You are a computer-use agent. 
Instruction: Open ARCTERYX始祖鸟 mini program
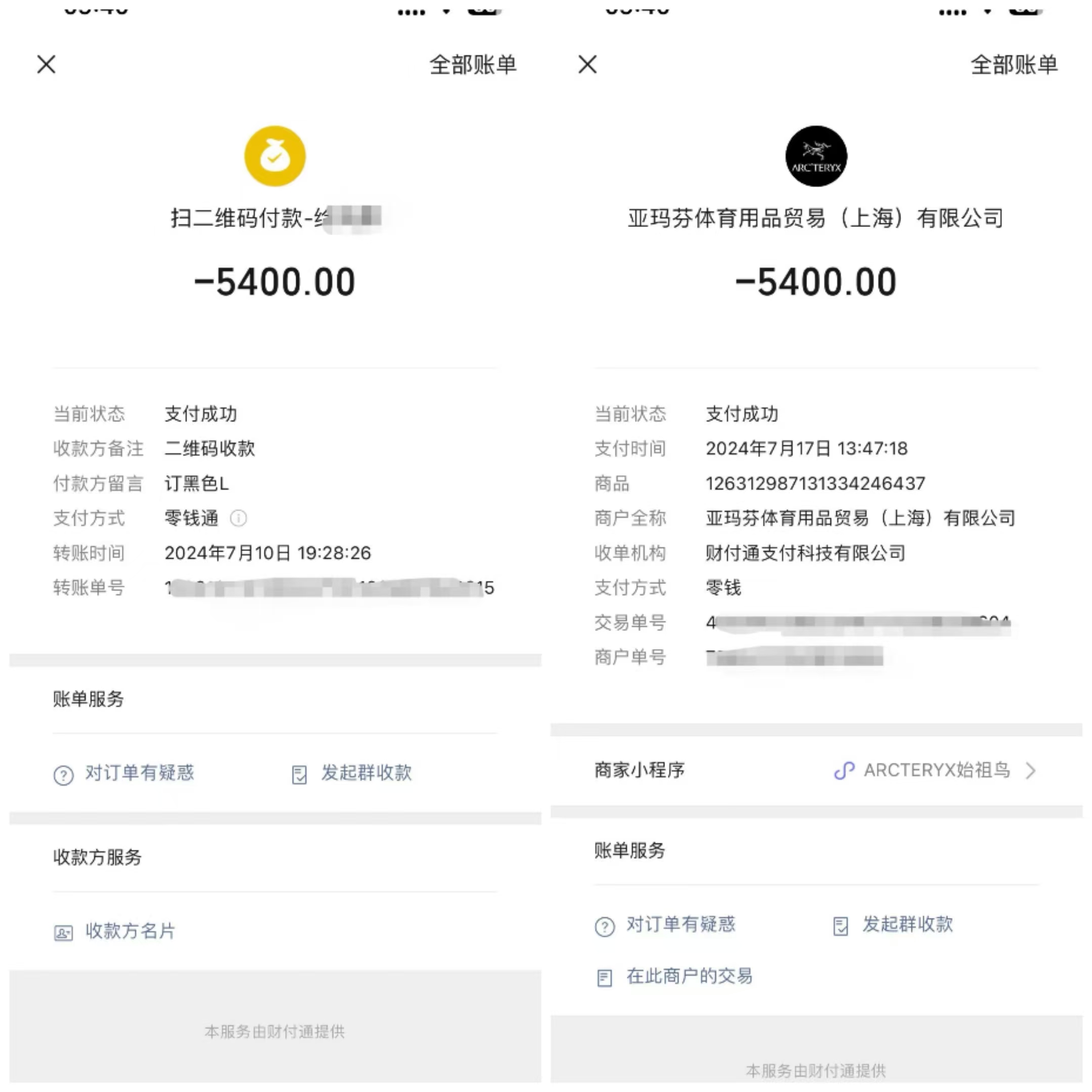tap(937, 770)
